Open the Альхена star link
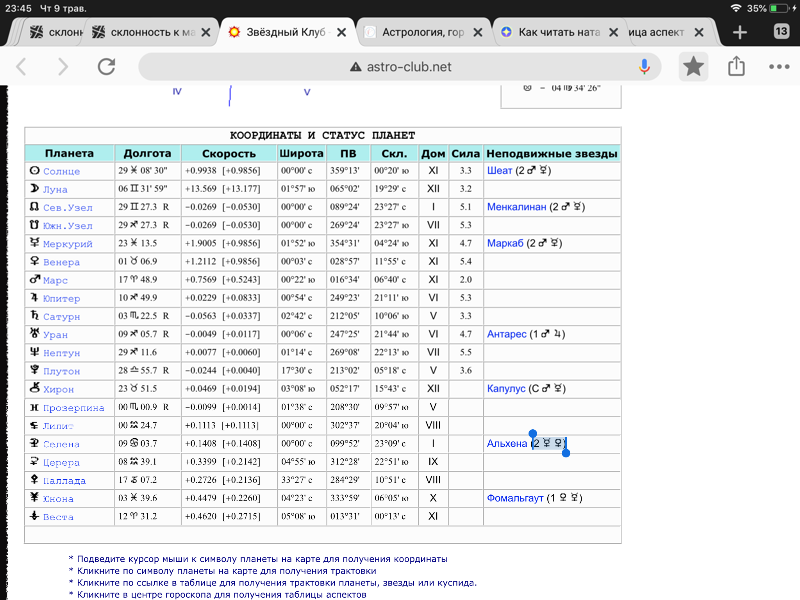This screenshot has height=600, width=800. coord(507,443)
